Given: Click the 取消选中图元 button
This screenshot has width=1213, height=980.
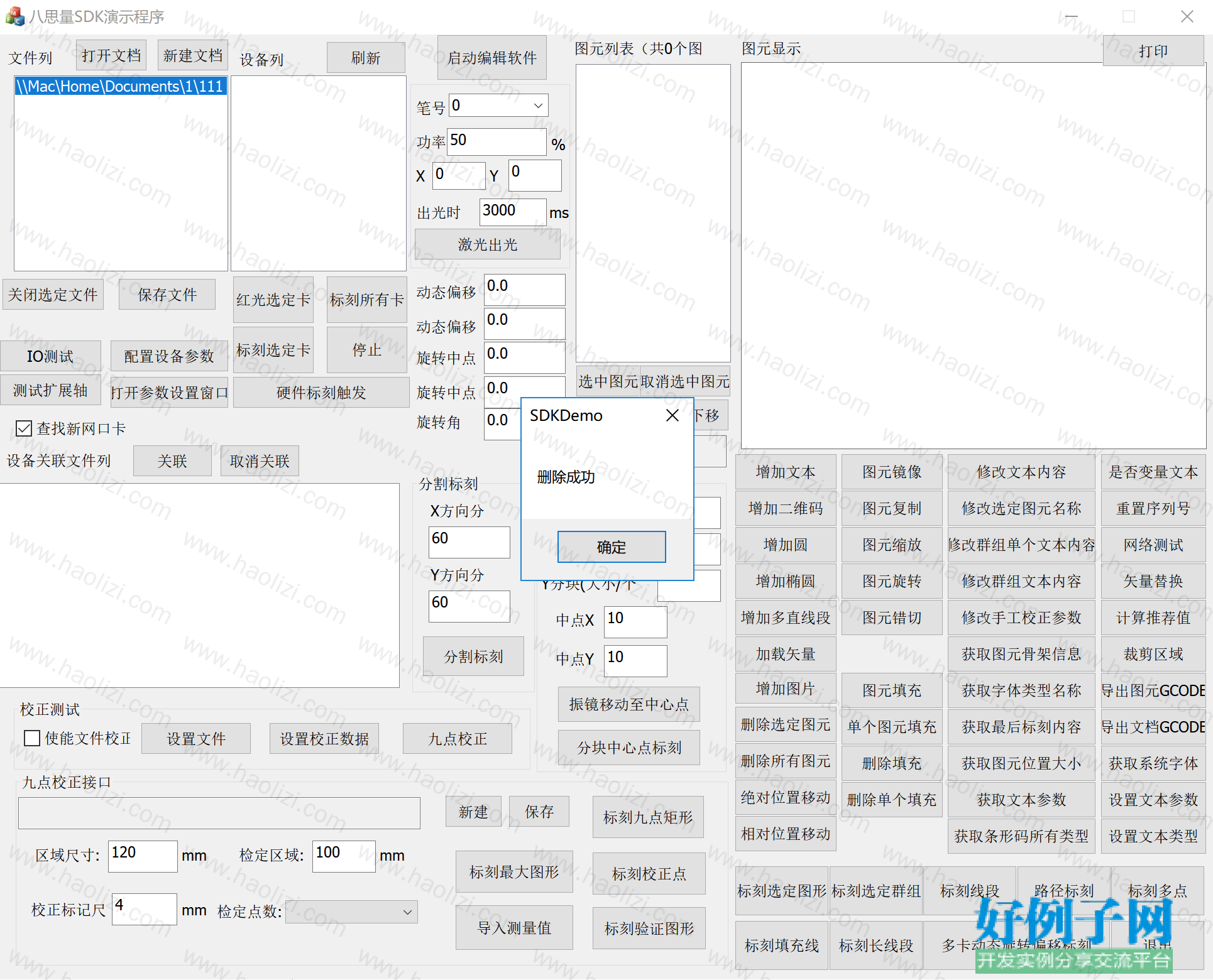Looking at the screenshot, I should [x=685, y=381].
